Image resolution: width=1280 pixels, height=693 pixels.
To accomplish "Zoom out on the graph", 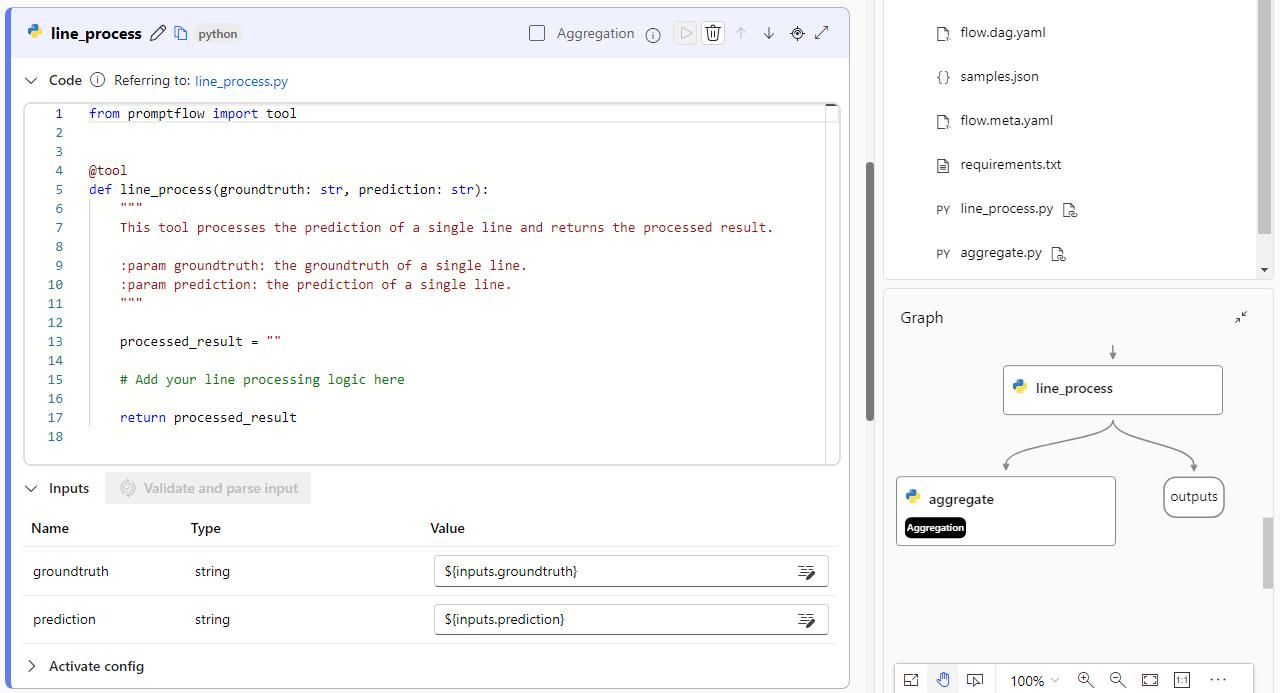I will point(1118,680).
